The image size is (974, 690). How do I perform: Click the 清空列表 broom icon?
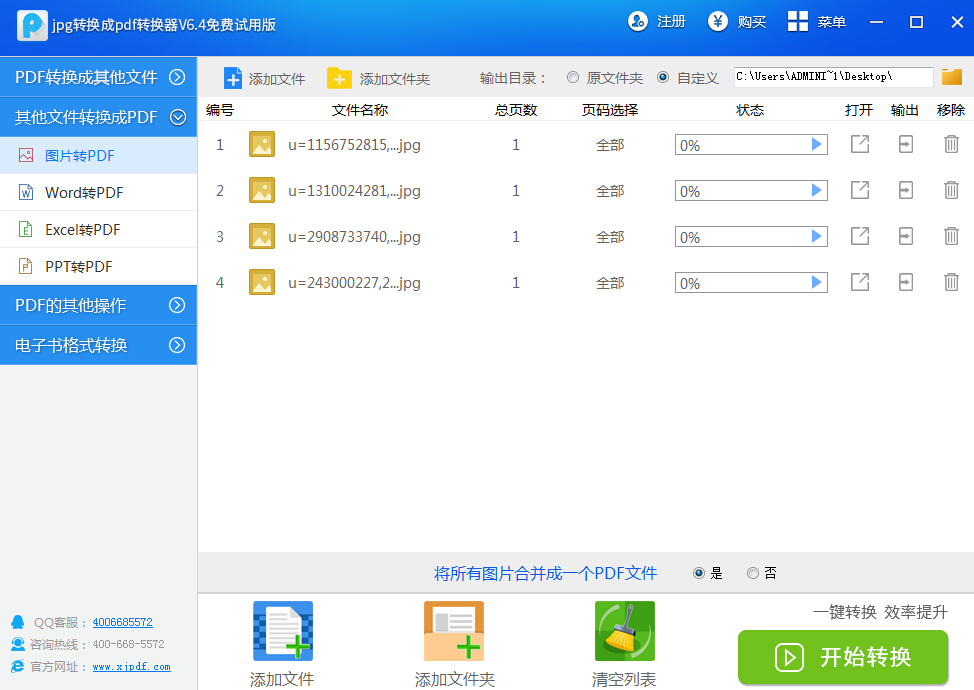pyautogui.click(x=624, y=631)
